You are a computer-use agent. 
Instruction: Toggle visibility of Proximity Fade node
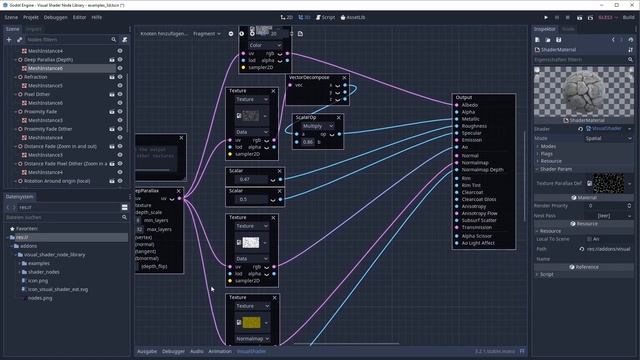tap(120, 111)
